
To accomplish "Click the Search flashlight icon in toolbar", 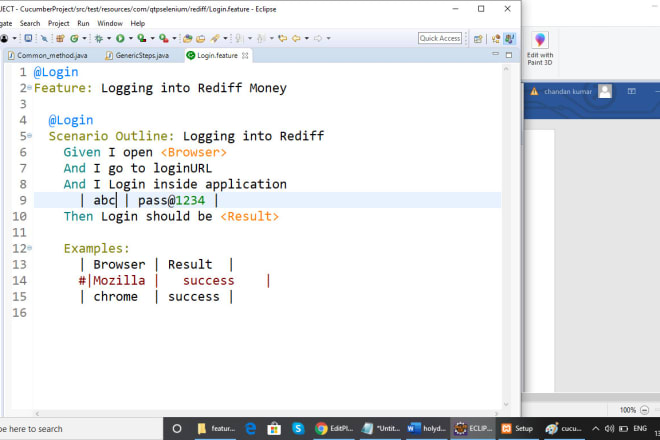I will [x=215, y=39].
